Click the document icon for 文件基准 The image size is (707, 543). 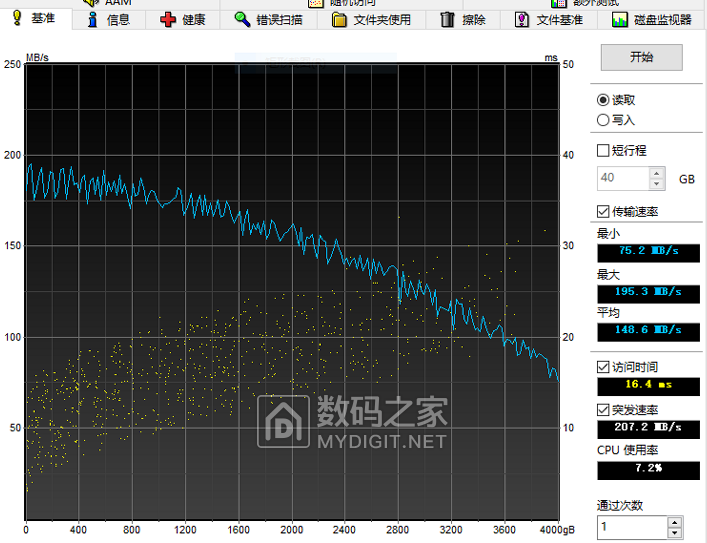point(522,19)
